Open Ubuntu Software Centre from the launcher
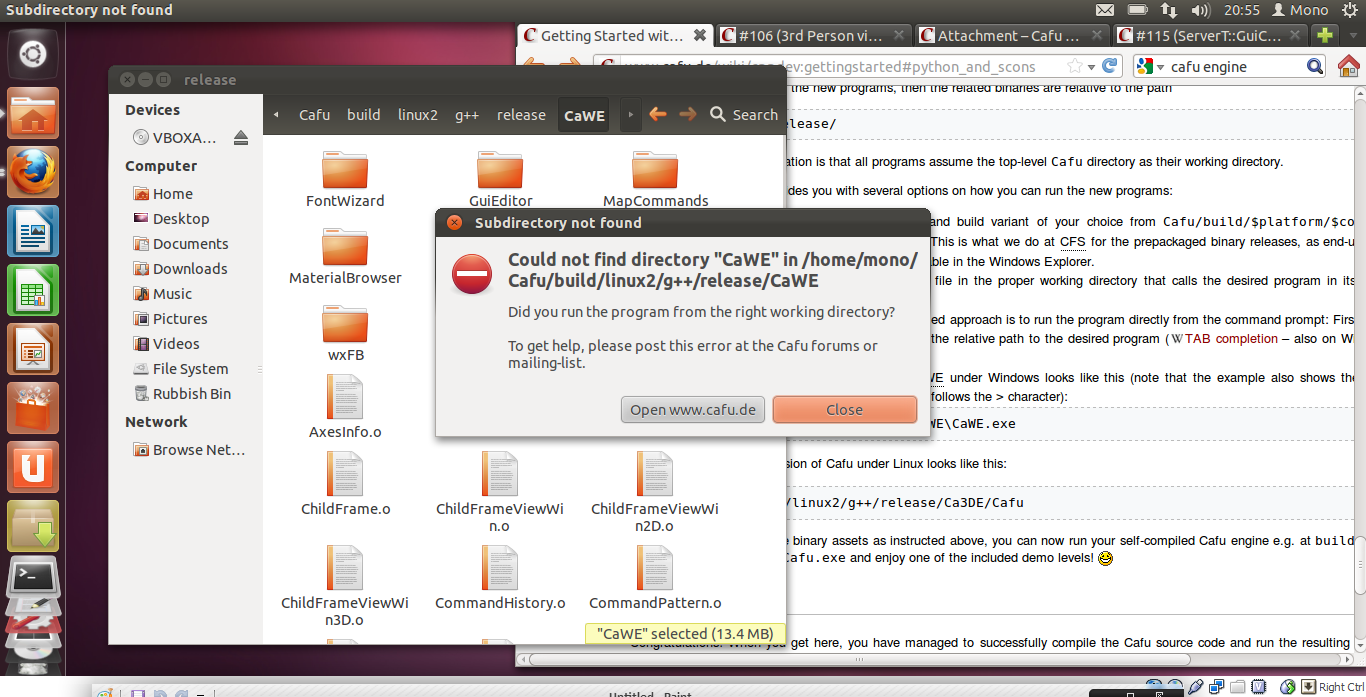Screen dimensions: 1366x697 click(x=33, y=408)
